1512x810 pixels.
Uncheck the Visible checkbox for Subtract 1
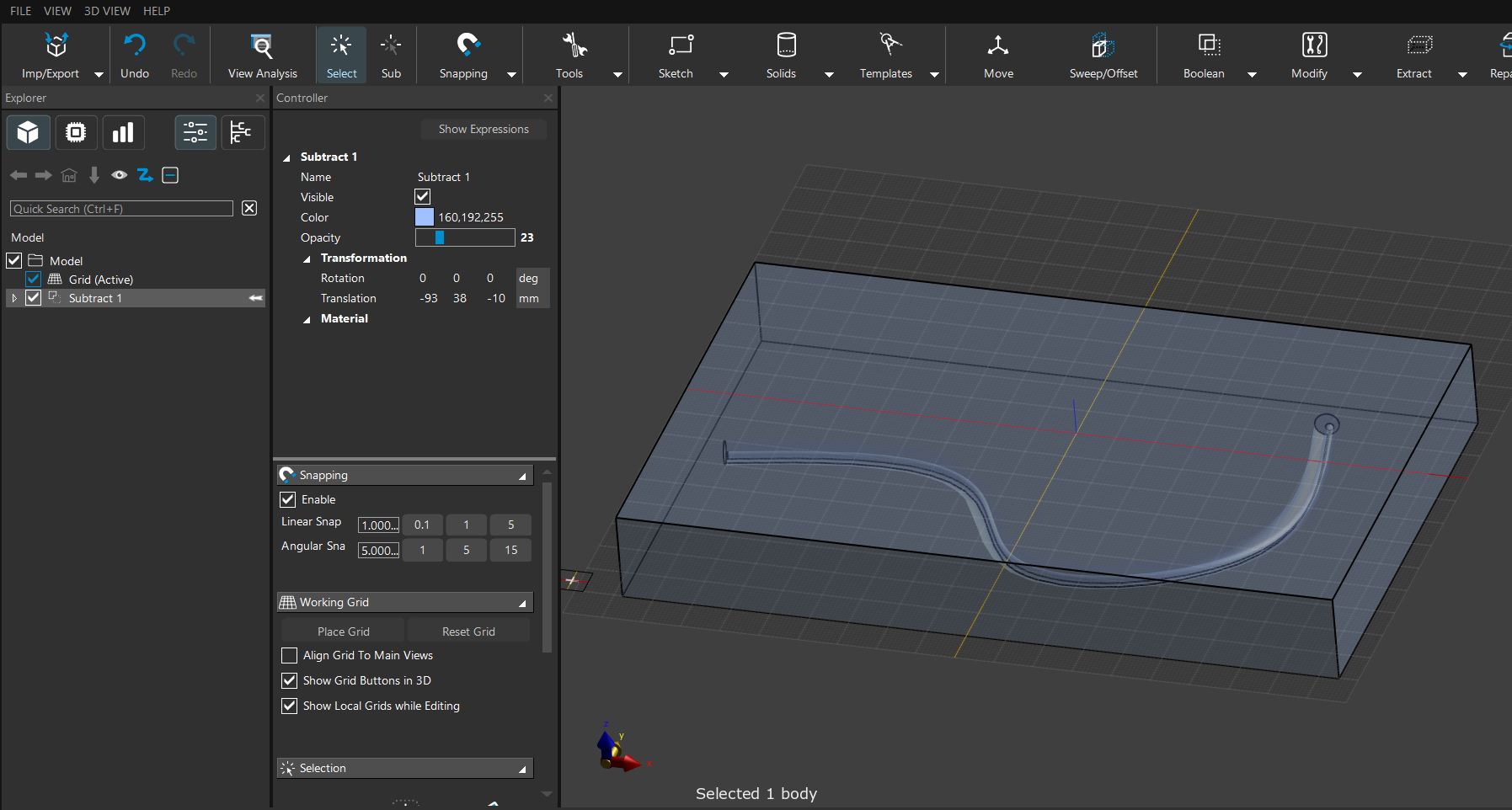(x=423, y=197)
